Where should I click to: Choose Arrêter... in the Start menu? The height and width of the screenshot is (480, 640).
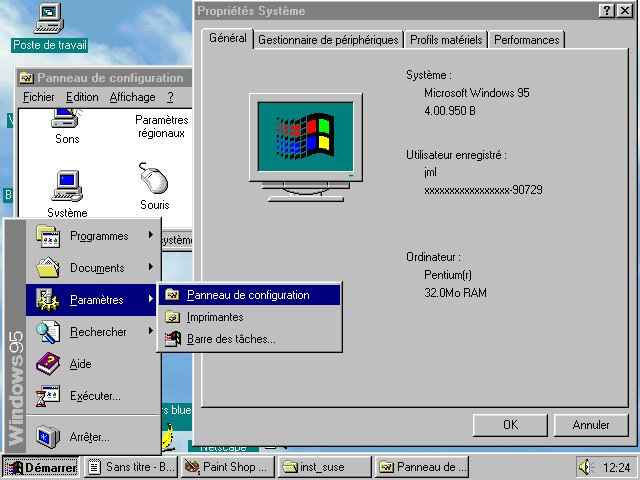93,437
